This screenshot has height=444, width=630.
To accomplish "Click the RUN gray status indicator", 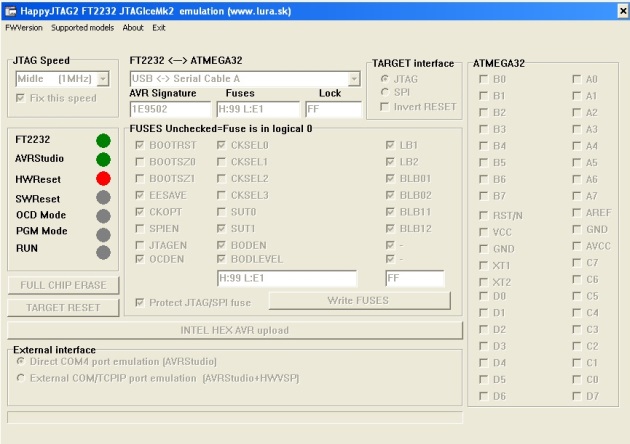I will (x=103, y=252).
